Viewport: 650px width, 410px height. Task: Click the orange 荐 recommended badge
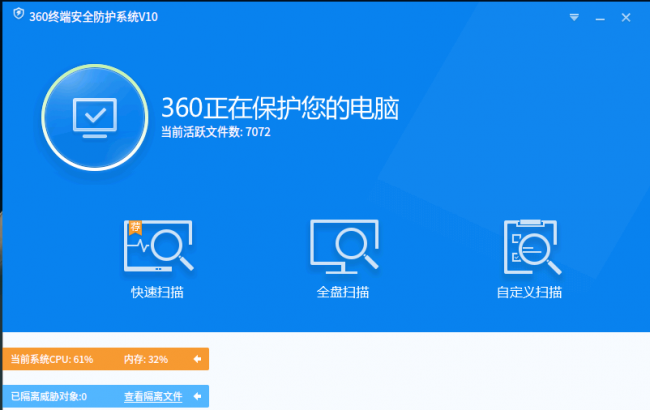pos(135,227)
